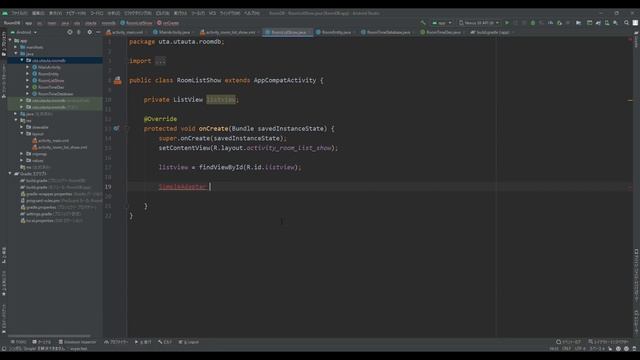Open the Event Log at bottom right
Viewport: 640px width, 360px height.
(x=569, y=342)
